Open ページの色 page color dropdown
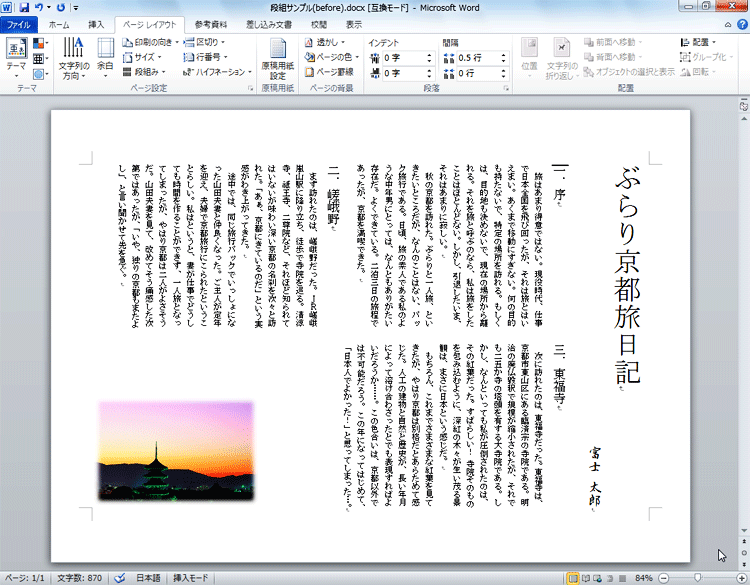This screenshot has height=585, width=750. tap(331, 57)
